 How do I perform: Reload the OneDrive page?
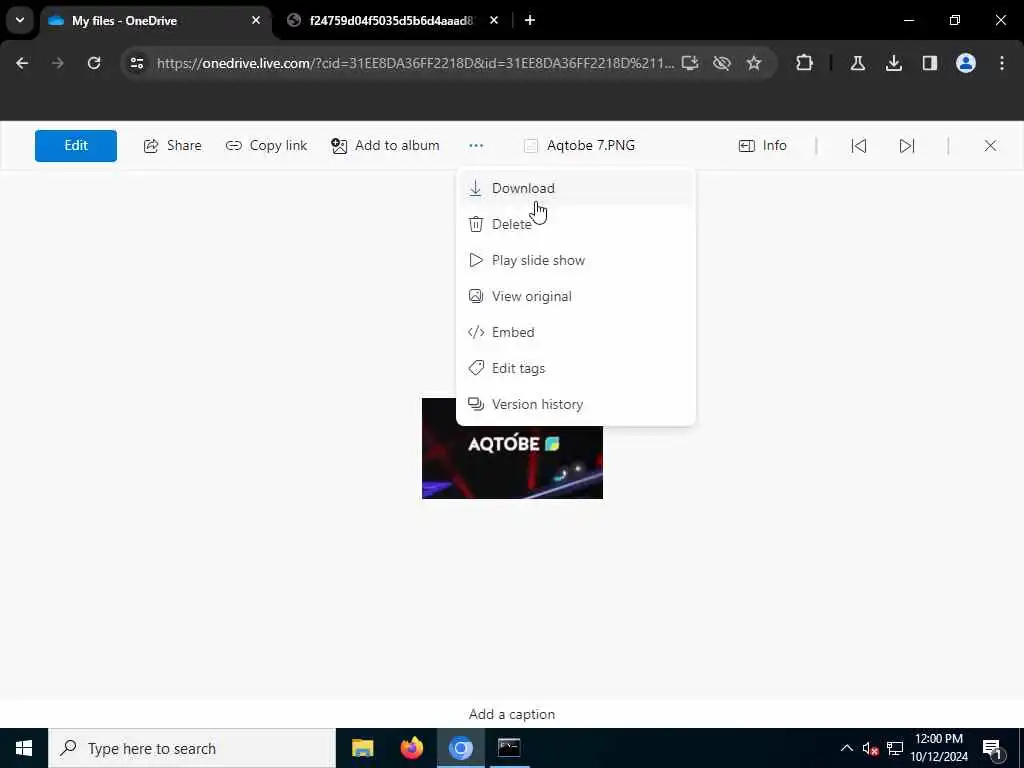94,63
